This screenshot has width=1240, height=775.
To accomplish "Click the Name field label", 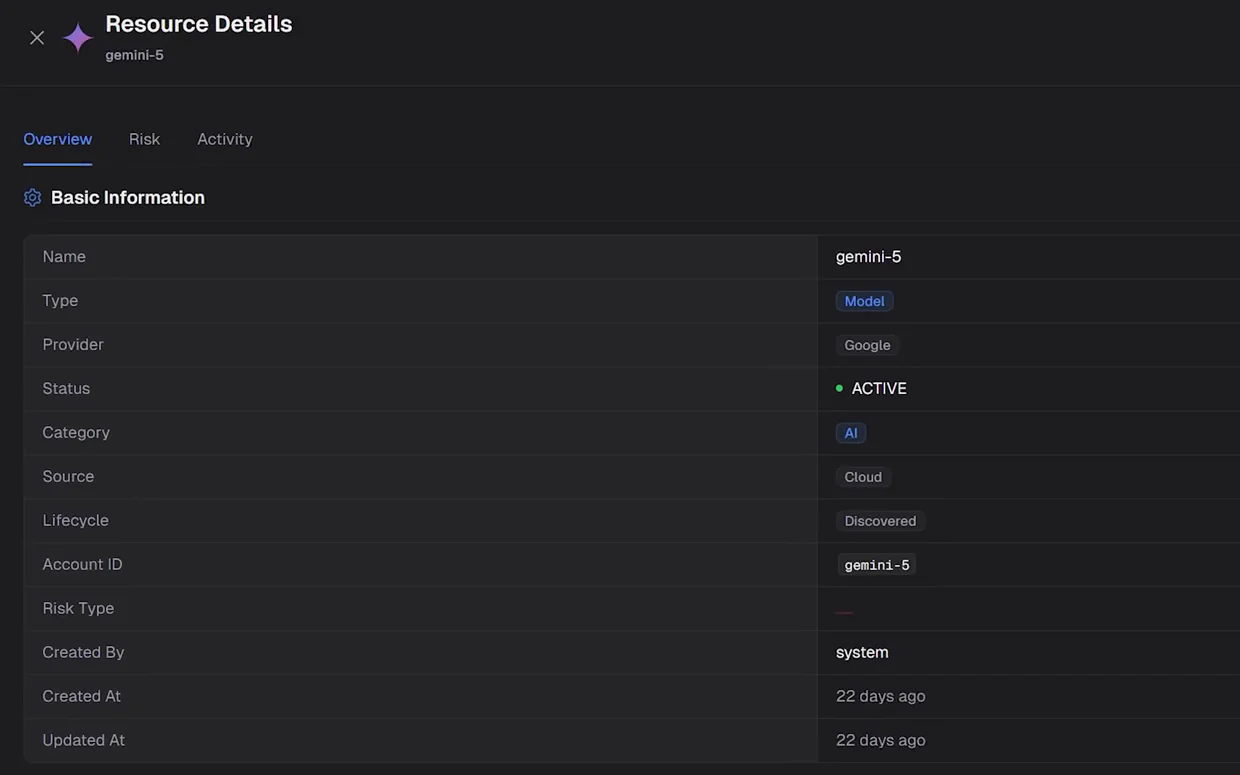I will point(64,257).
